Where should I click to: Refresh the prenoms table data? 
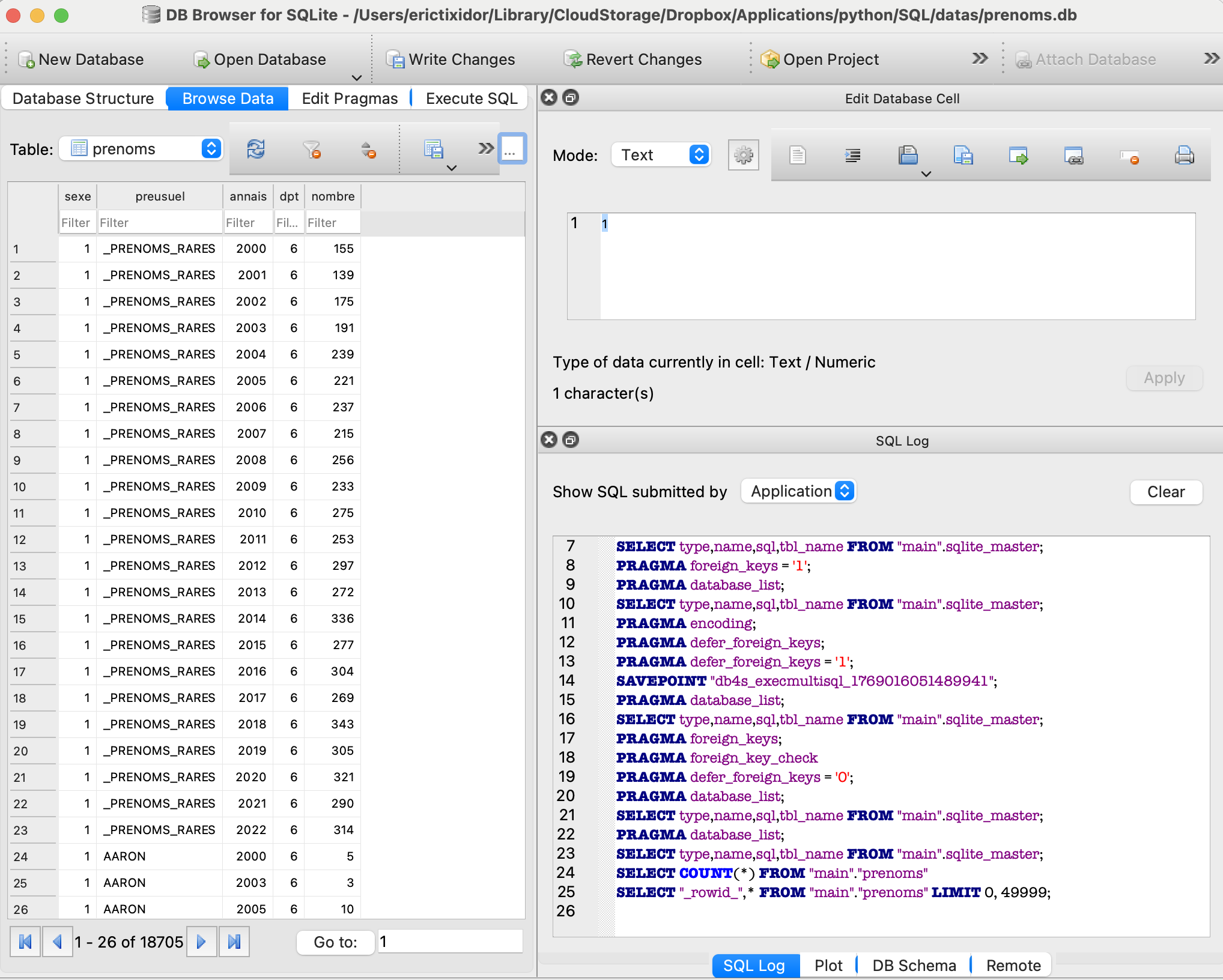coord(256,149)
